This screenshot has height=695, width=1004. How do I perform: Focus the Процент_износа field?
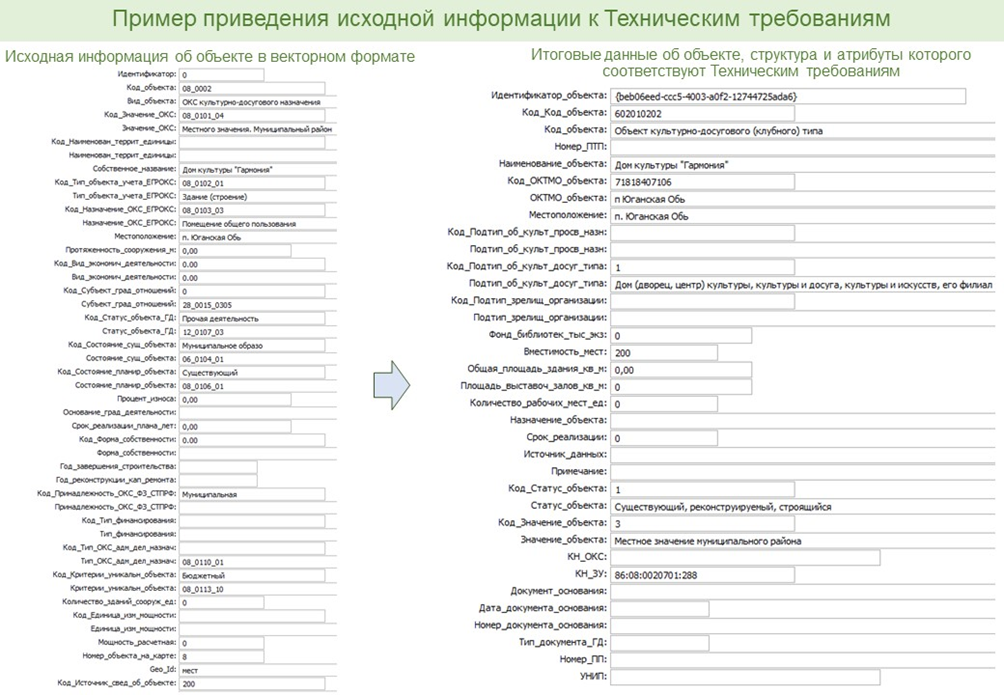[x=235, y=399]
